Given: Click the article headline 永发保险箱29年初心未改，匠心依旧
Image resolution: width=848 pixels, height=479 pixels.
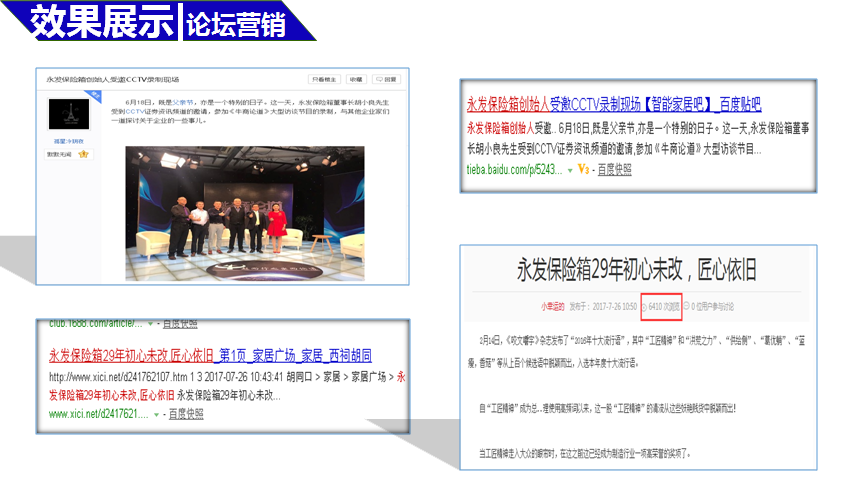Looking at the screenshot, I should 637,270.
